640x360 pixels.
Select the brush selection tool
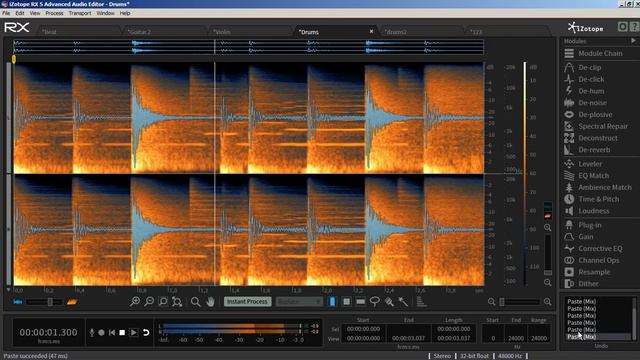pos(389,302)
